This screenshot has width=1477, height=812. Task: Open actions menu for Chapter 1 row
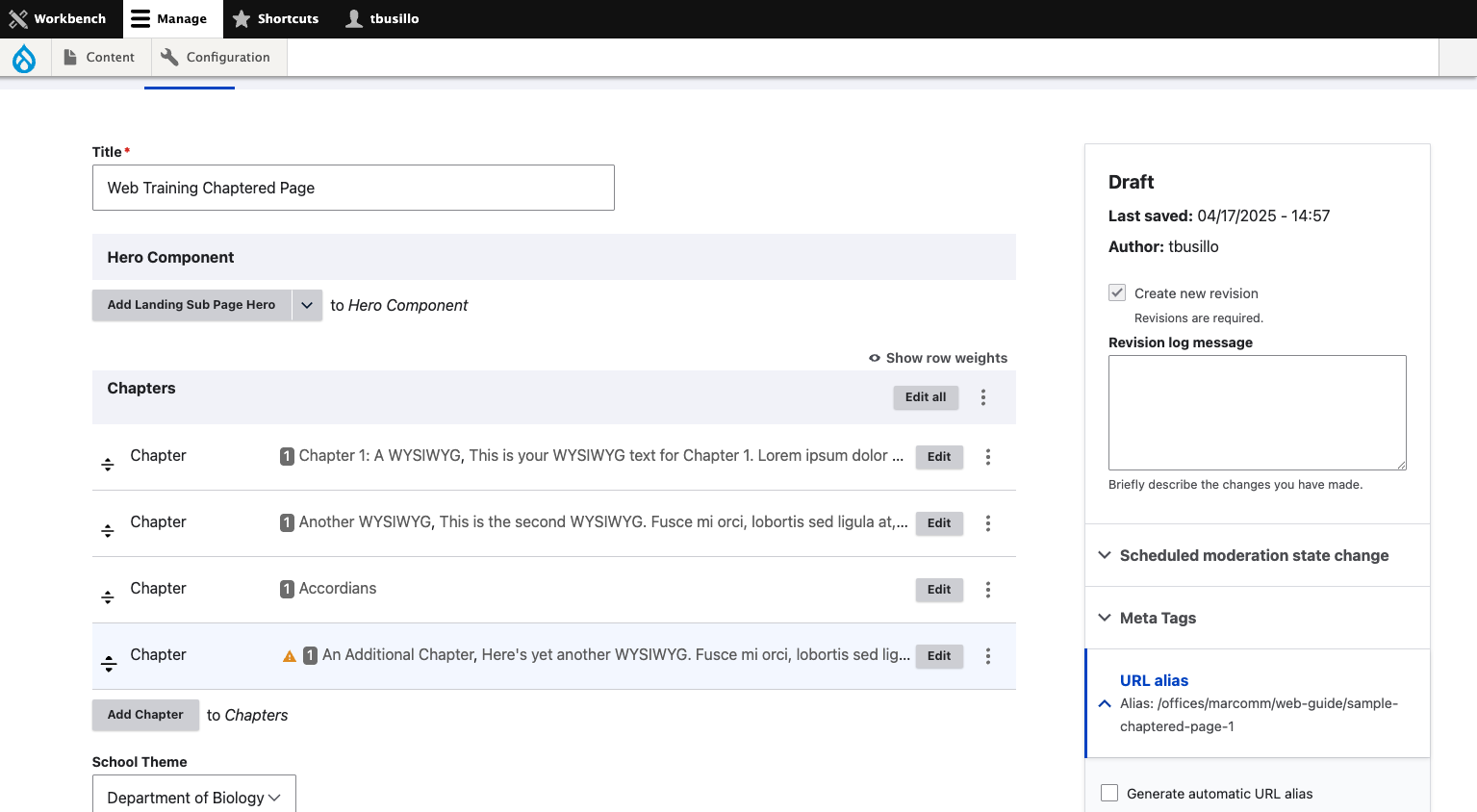988,457
